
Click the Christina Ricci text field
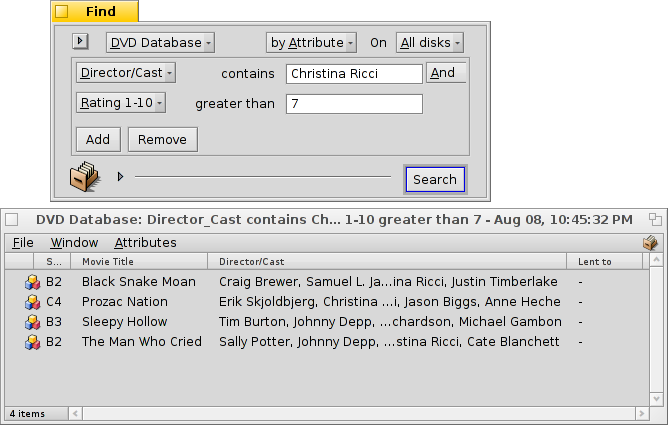(354, 74)
